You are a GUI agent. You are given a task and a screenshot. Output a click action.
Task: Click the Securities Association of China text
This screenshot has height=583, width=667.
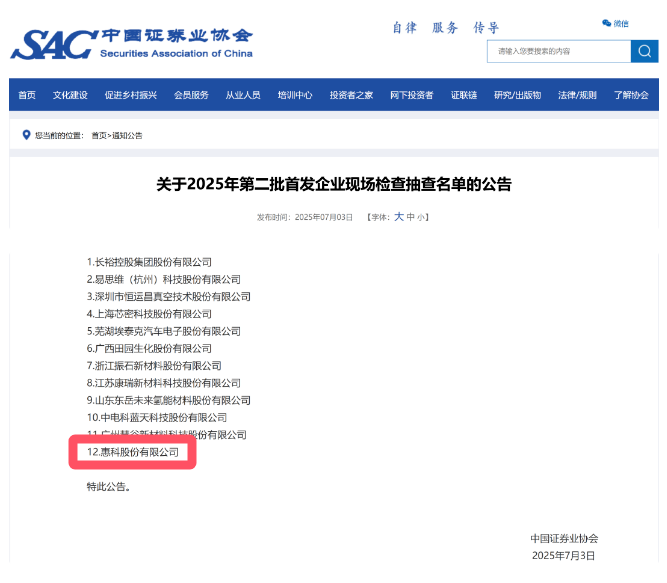pos(176,54)
